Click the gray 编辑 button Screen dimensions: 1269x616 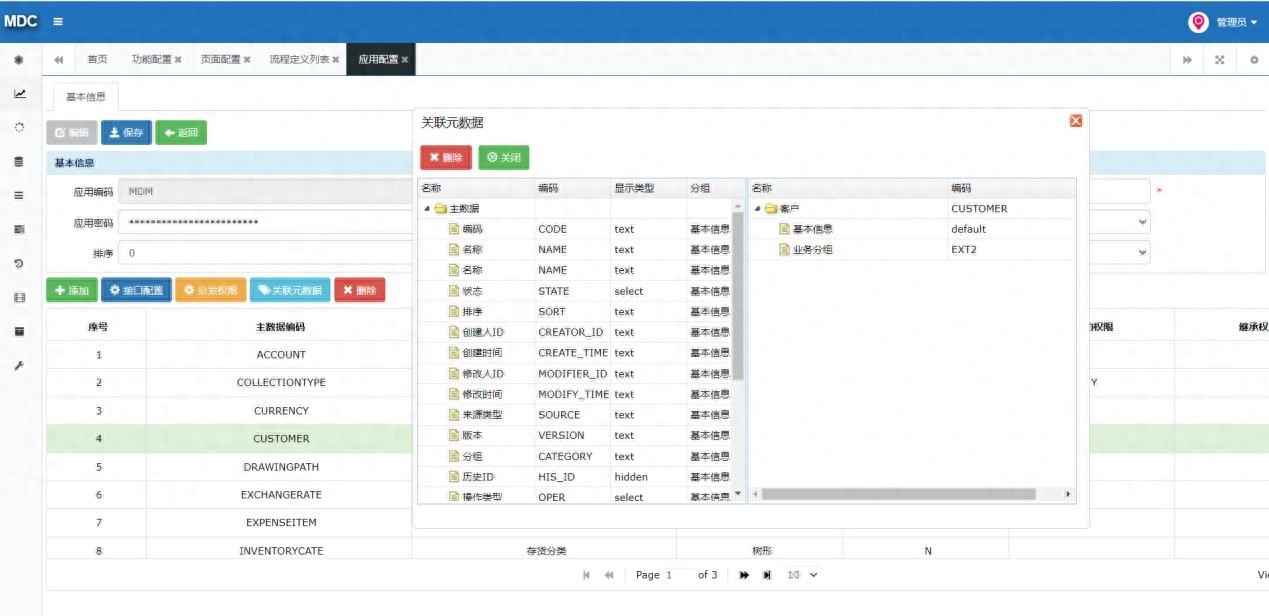[72, 133]
